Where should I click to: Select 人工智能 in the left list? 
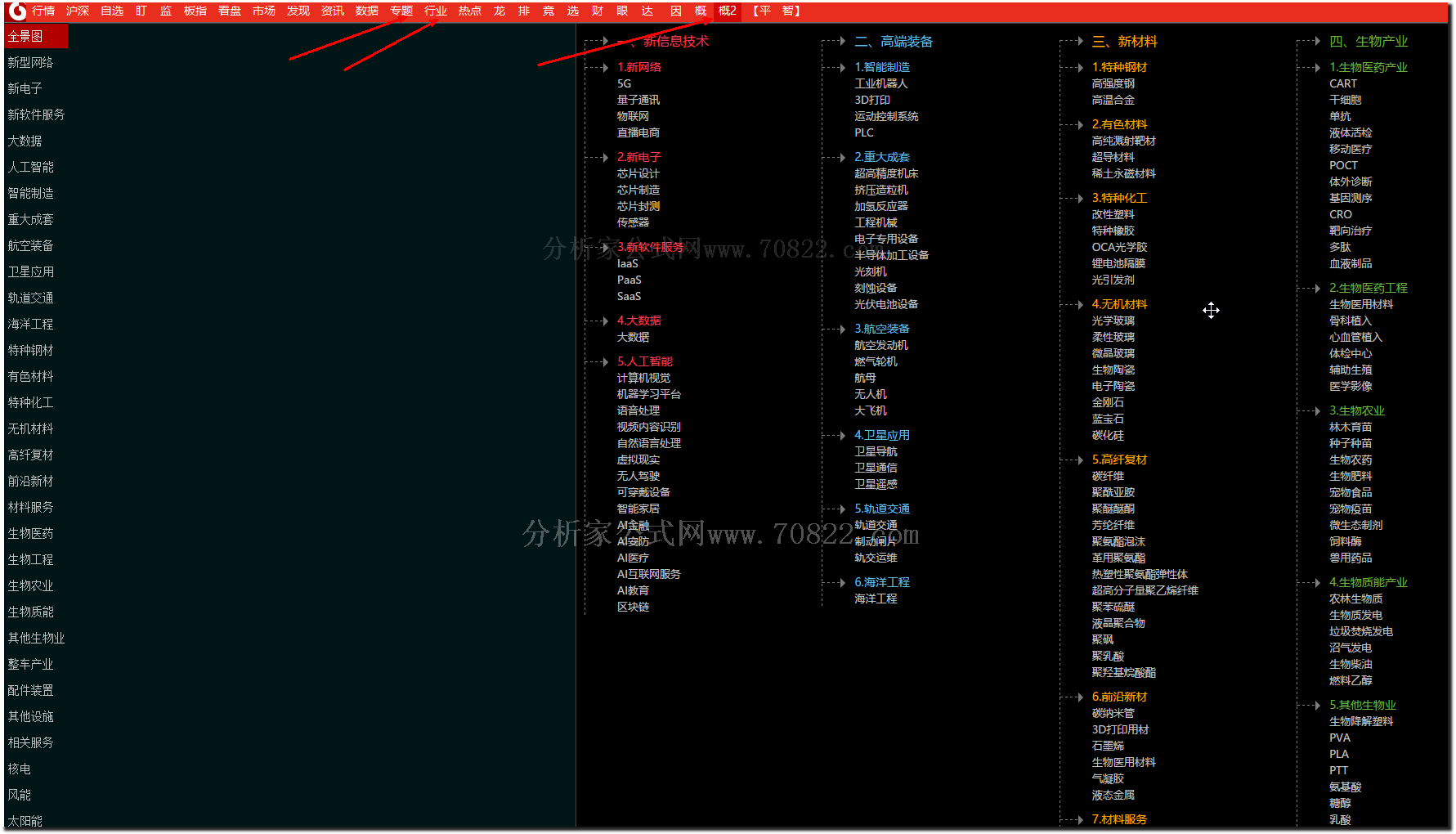(31, 167)
